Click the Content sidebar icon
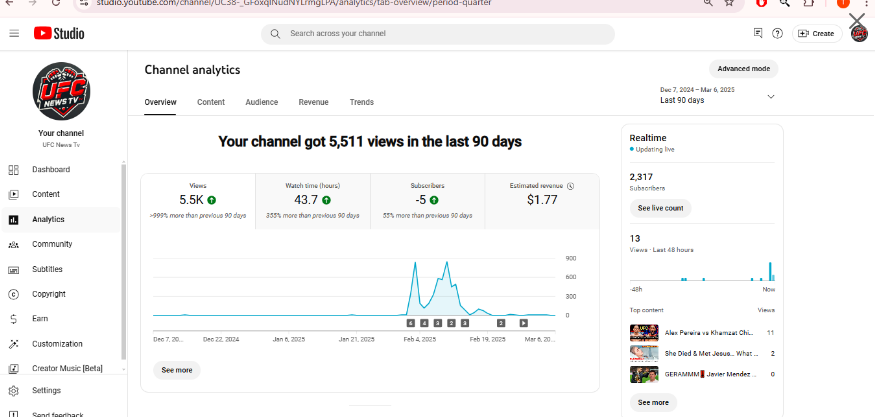Image resolution: width=875 pixels, height=417 pixels. tap(13, 194)
